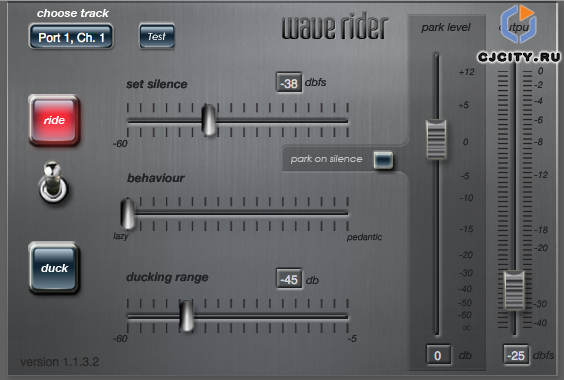Click the ducking range slider handle
This screenshot has height=380, width=564.
point(187,316)
